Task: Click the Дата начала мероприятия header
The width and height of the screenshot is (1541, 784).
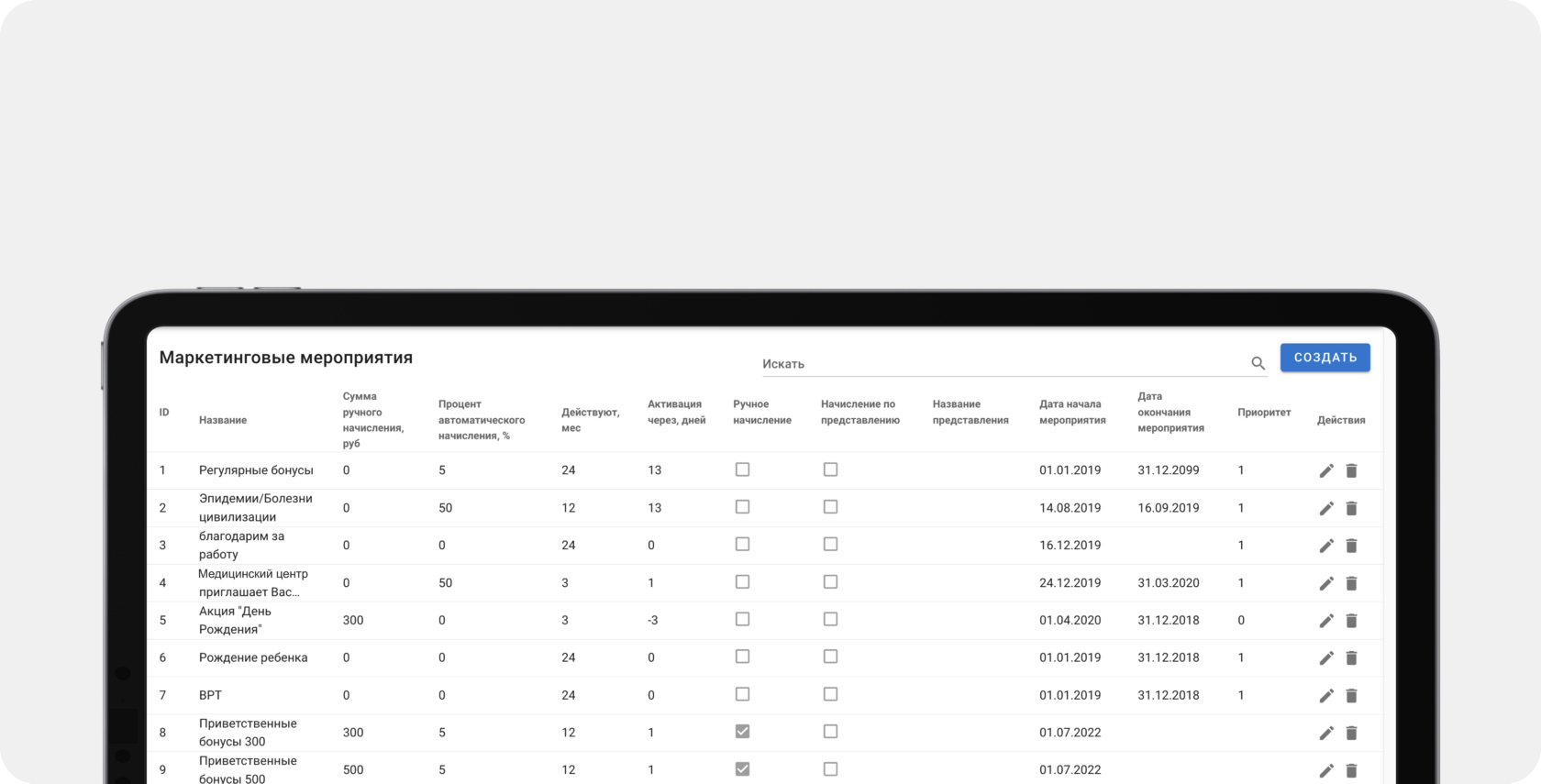Action: point(1072,412)
